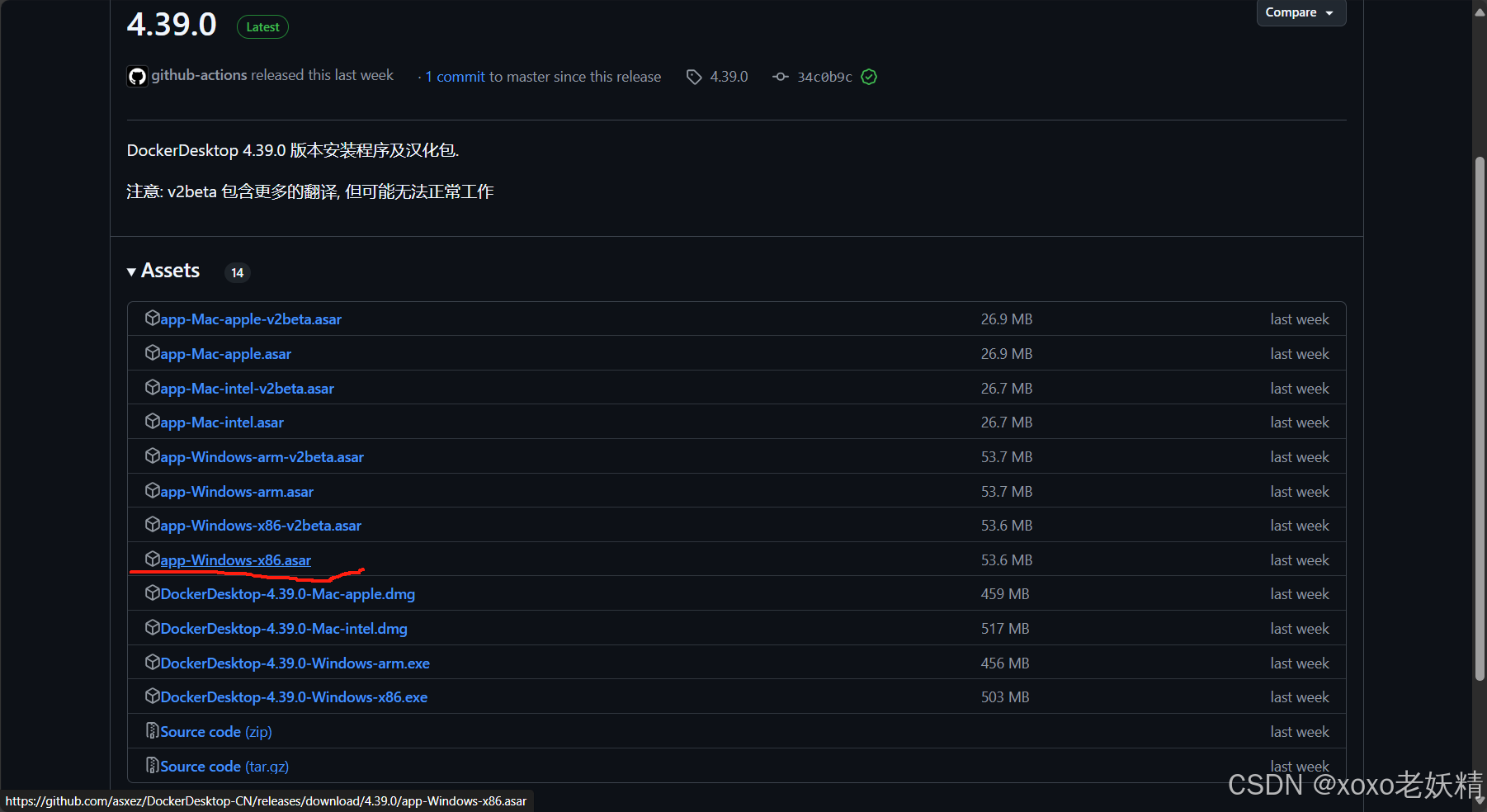Viewport: 1487px width, 812px height.
Task: Click 'last week' in the Source code (zip) row
Action: click(1300, 732)
